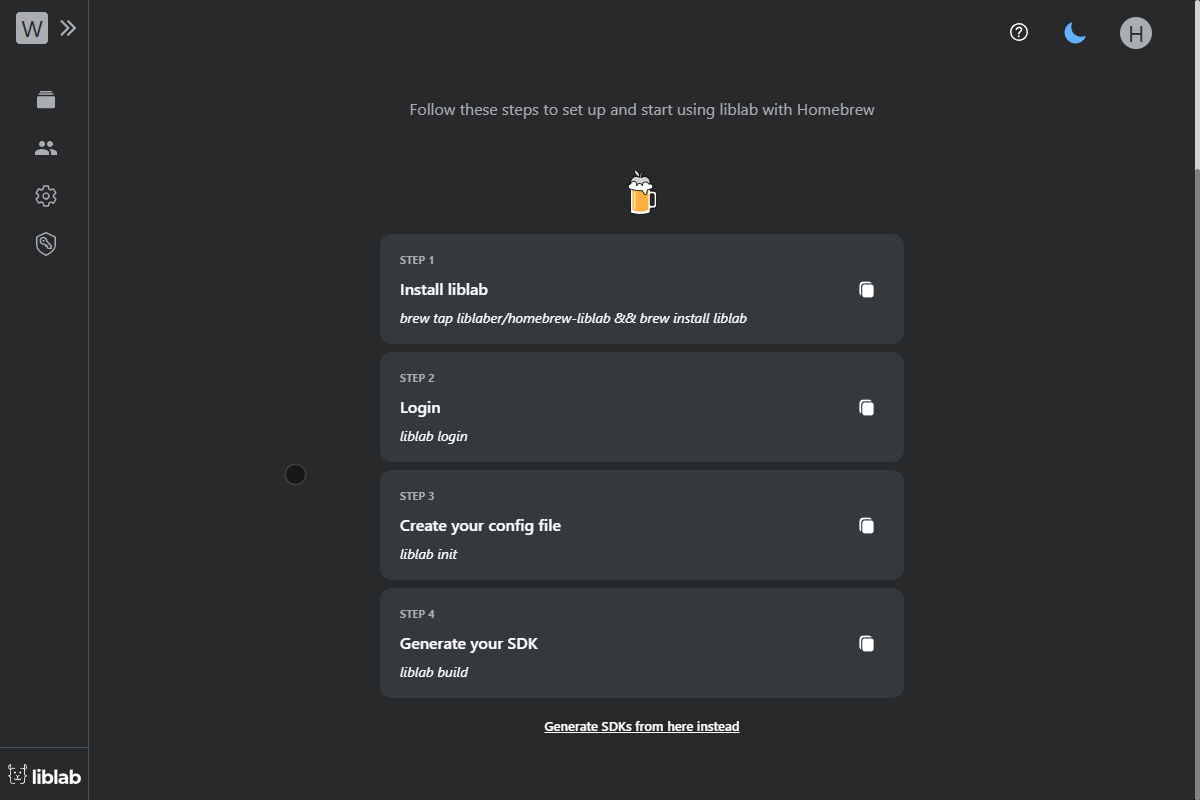Click the Generate SDKs from here instead link
This screenshot has height=800, width=1200.
[x=641, y=727]
